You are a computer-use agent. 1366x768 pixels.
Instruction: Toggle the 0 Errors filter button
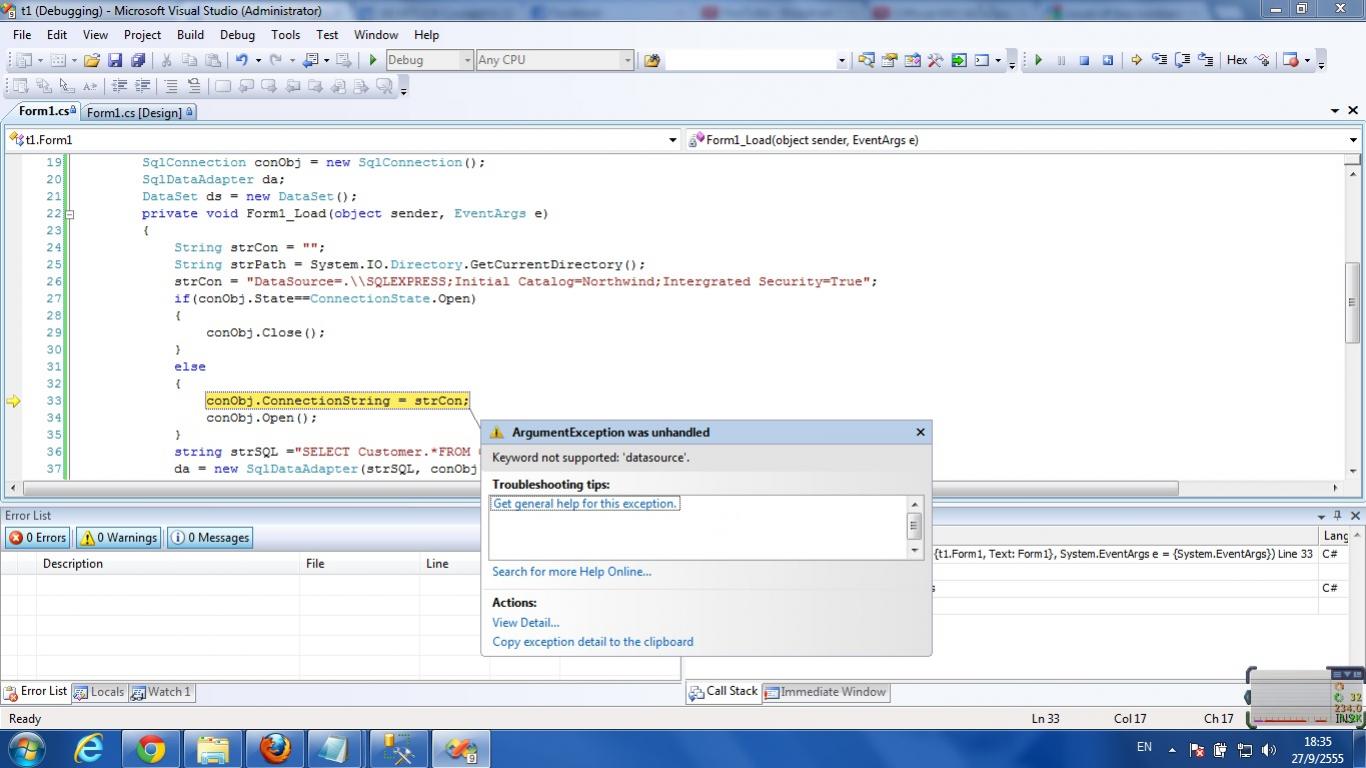[37, 538]
